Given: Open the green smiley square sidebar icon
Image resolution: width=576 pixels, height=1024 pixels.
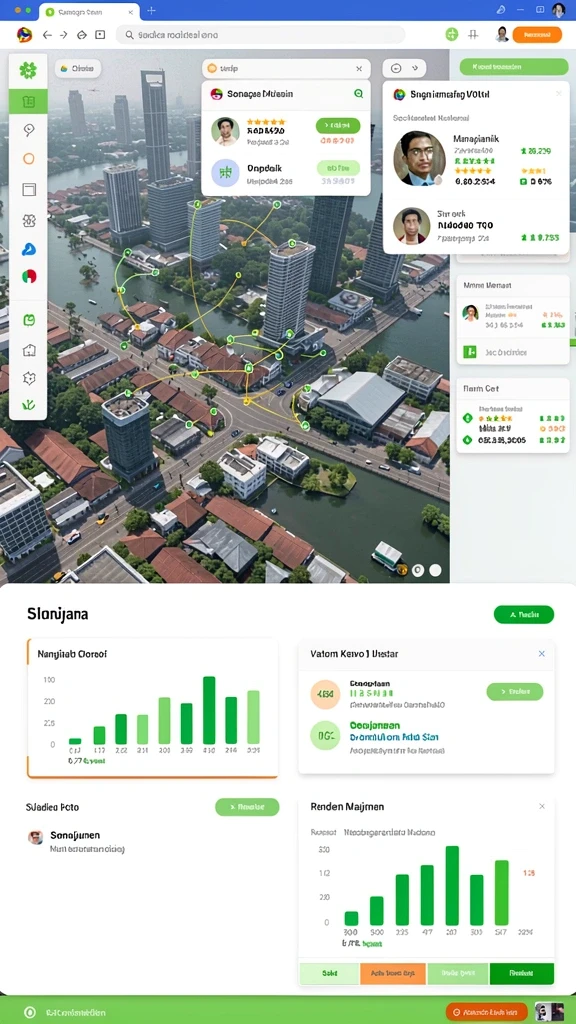Looking at the screenshot, I should (29, 321).
